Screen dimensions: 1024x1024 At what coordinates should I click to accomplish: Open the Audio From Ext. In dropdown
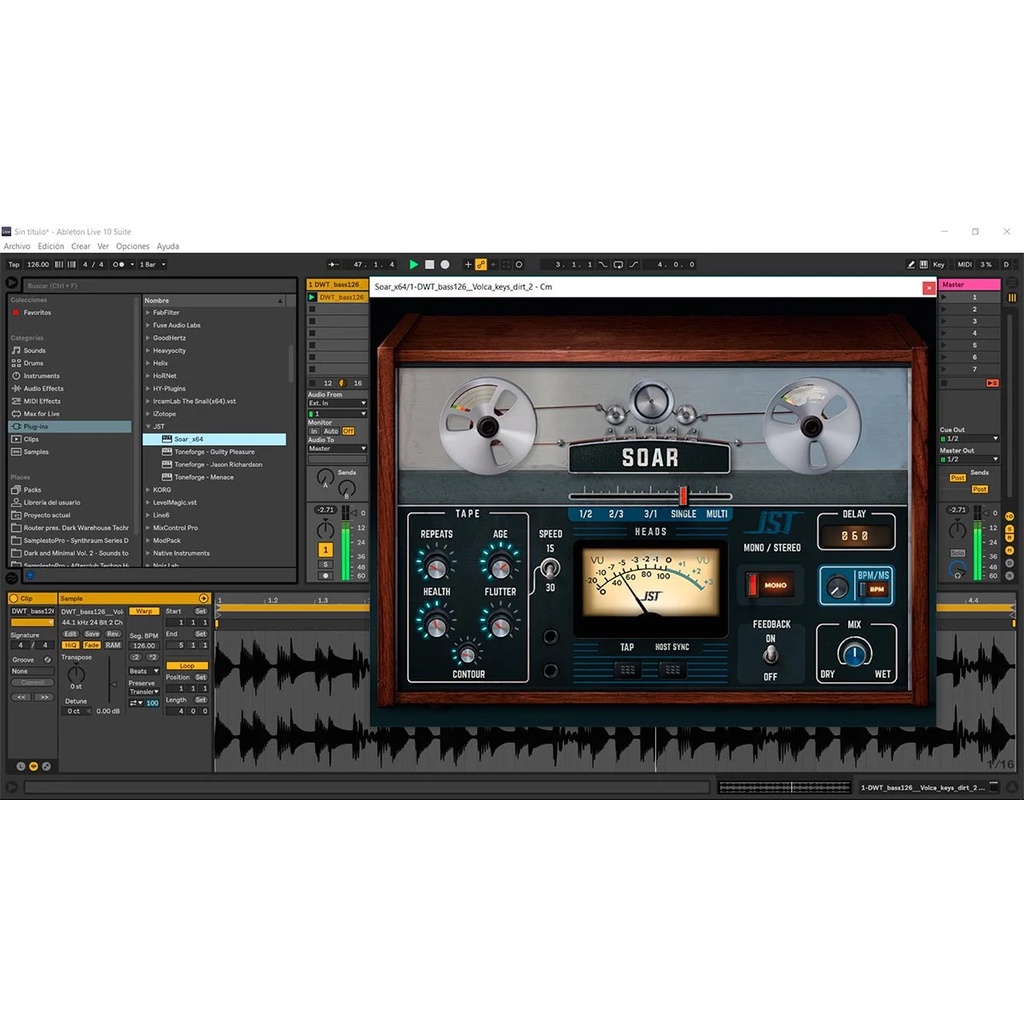pos(337,404)
